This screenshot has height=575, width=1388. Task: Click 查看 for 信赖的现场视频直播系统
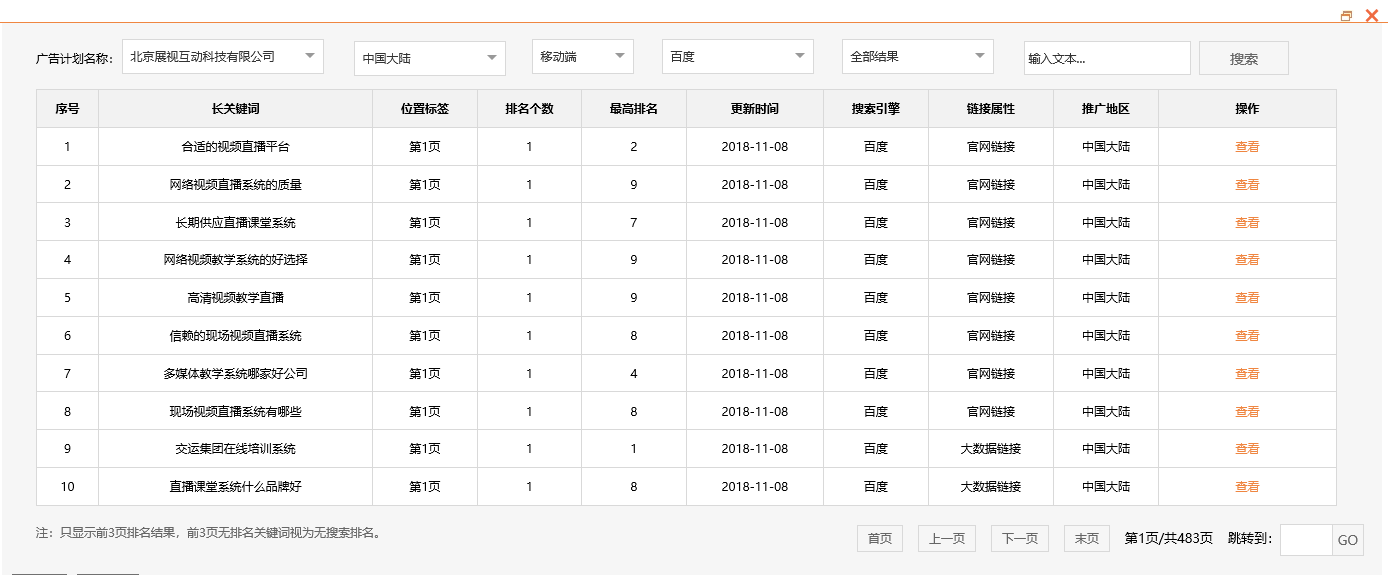1247,336
